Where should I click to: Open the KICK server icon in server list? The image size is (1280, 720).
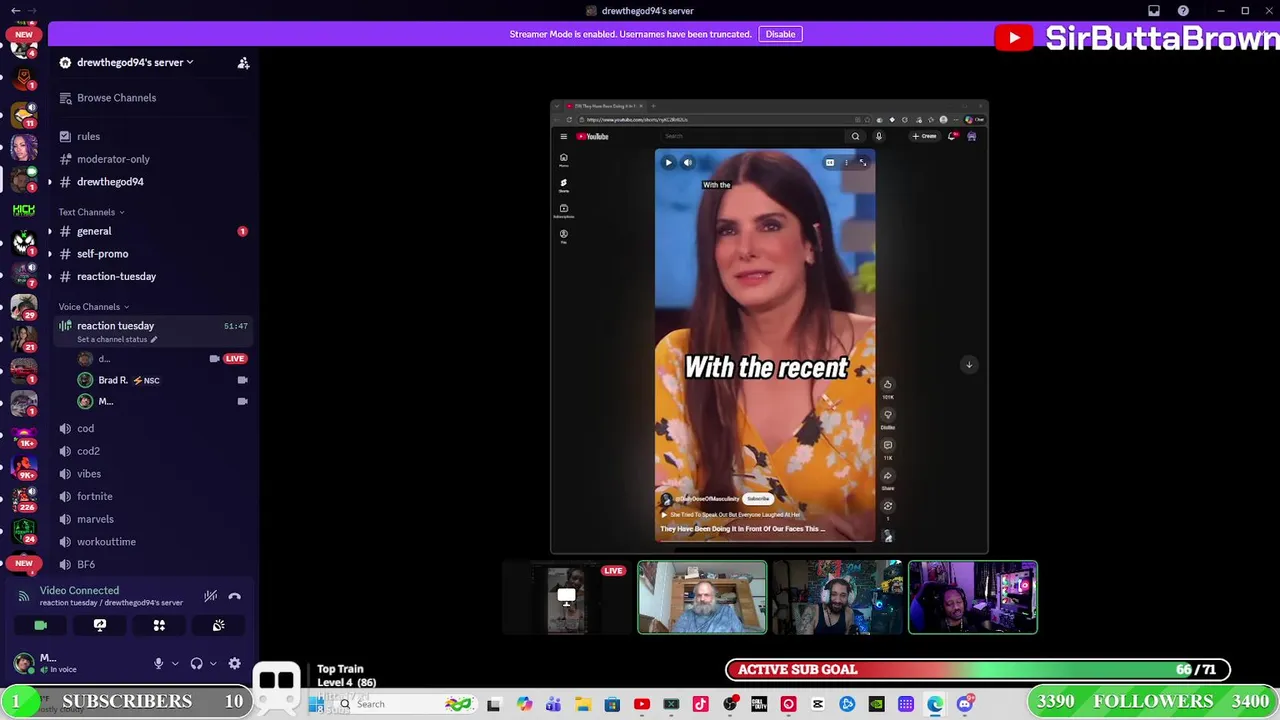(x=24, y=210)
